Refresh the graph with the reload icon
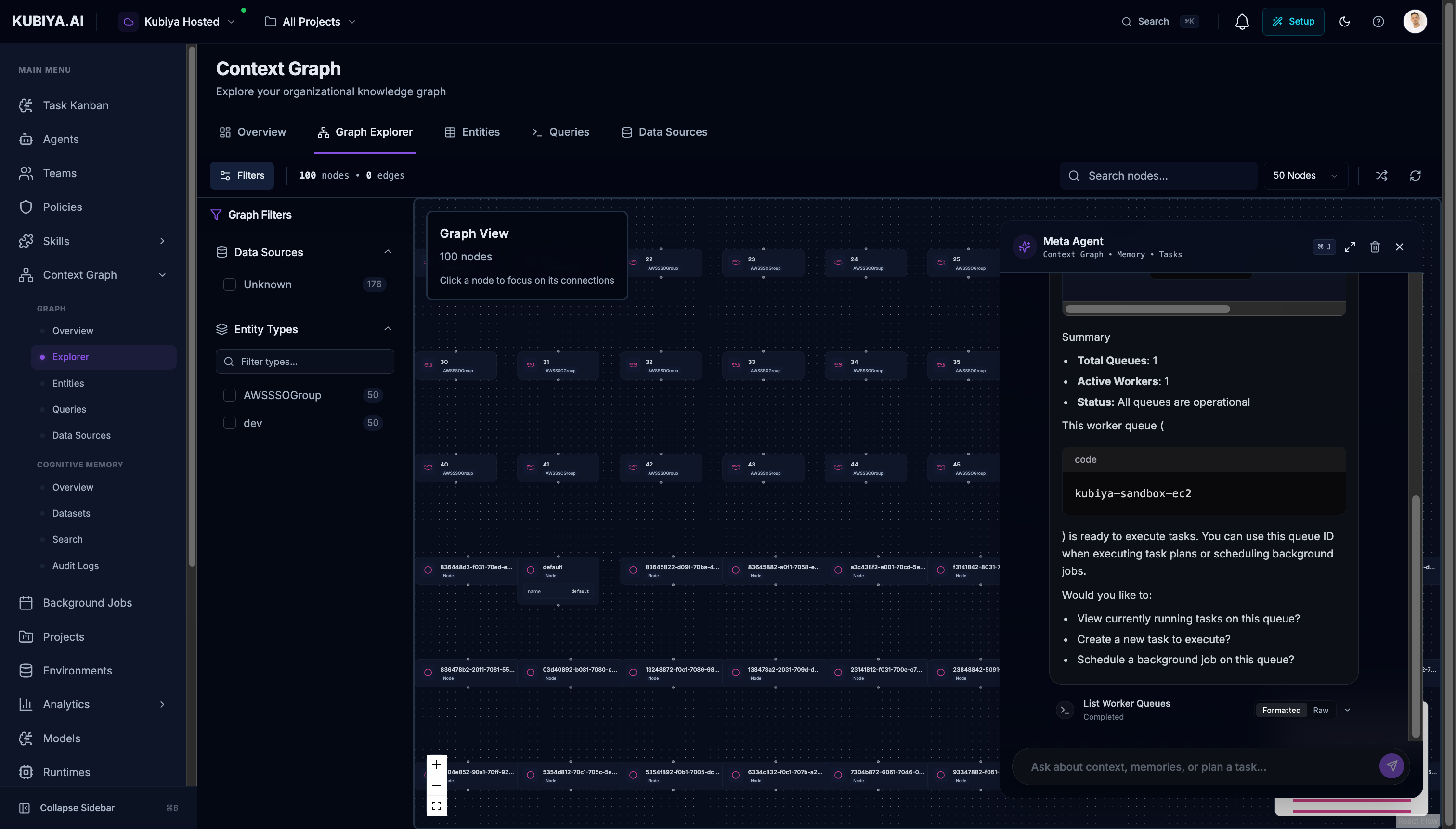Image resolution: width=1456 pixels, height=829 pixels. [1416, 175]
